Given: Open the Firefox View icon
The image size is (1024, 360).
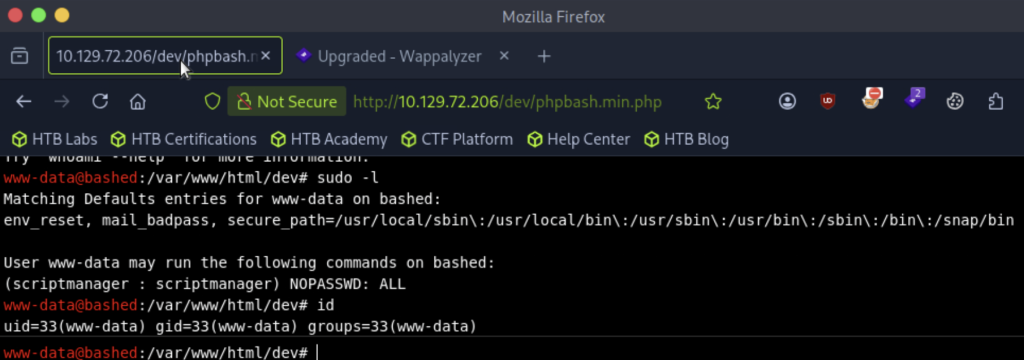Looking at the screenshot, I should tap(20, 56).
